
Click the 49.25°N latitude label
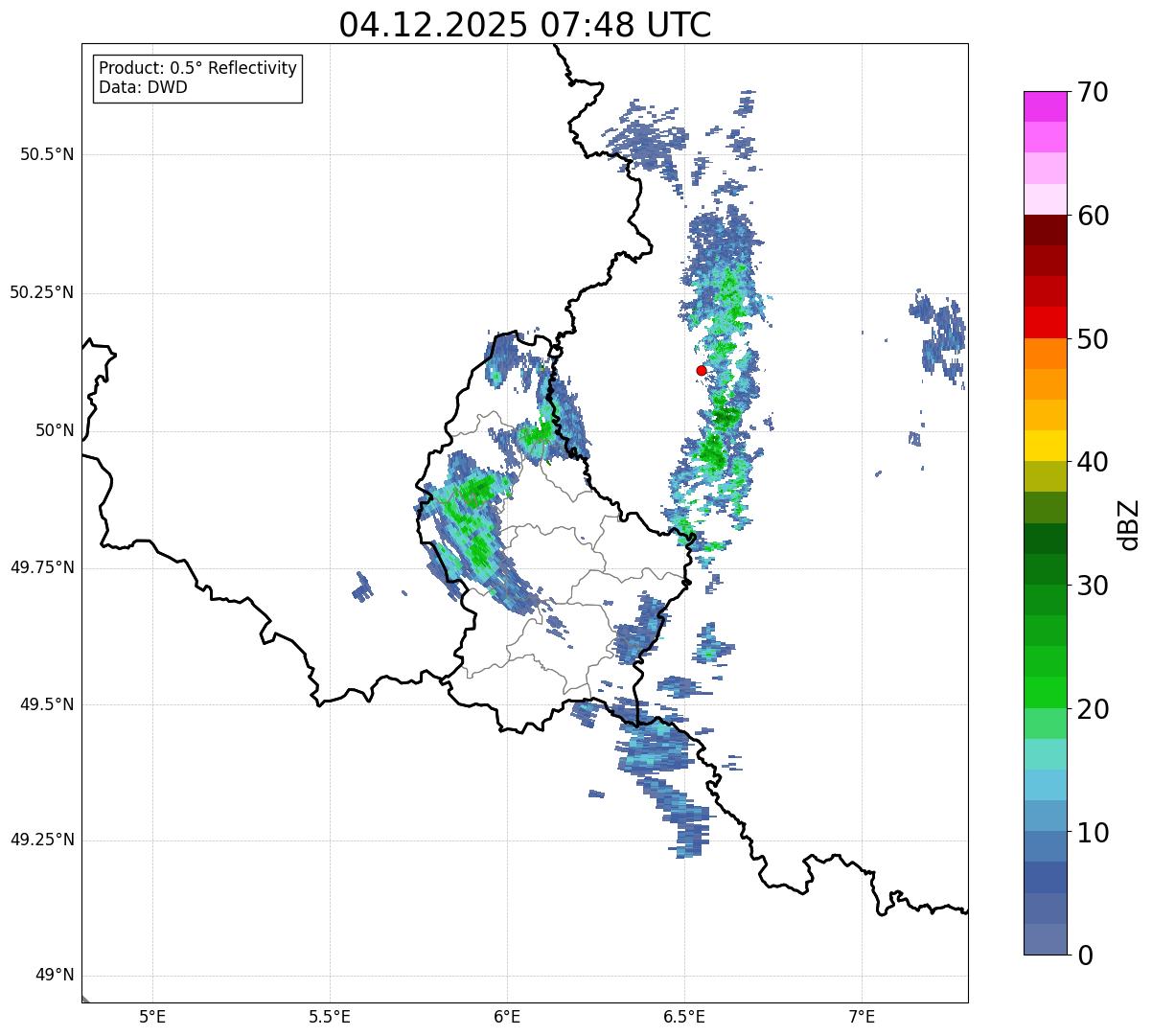tap(42, 840)
